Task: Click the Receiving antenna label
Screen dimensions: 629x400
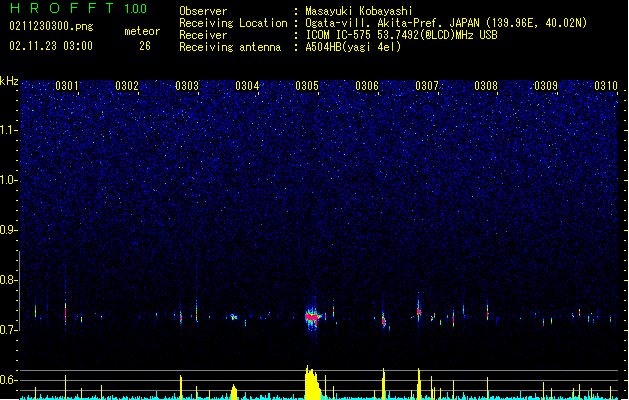Action: point(230,47)
